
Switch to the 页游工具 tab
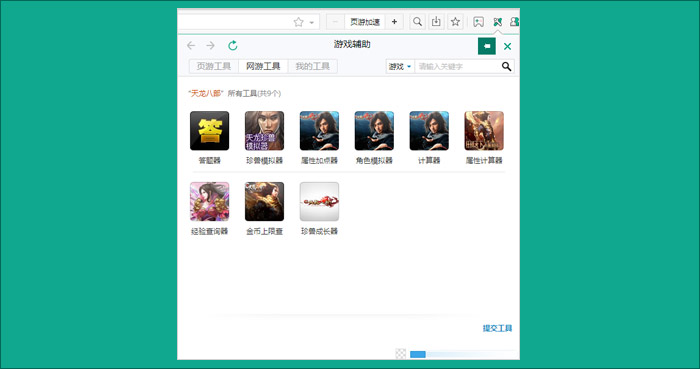(x=214, y=66)
